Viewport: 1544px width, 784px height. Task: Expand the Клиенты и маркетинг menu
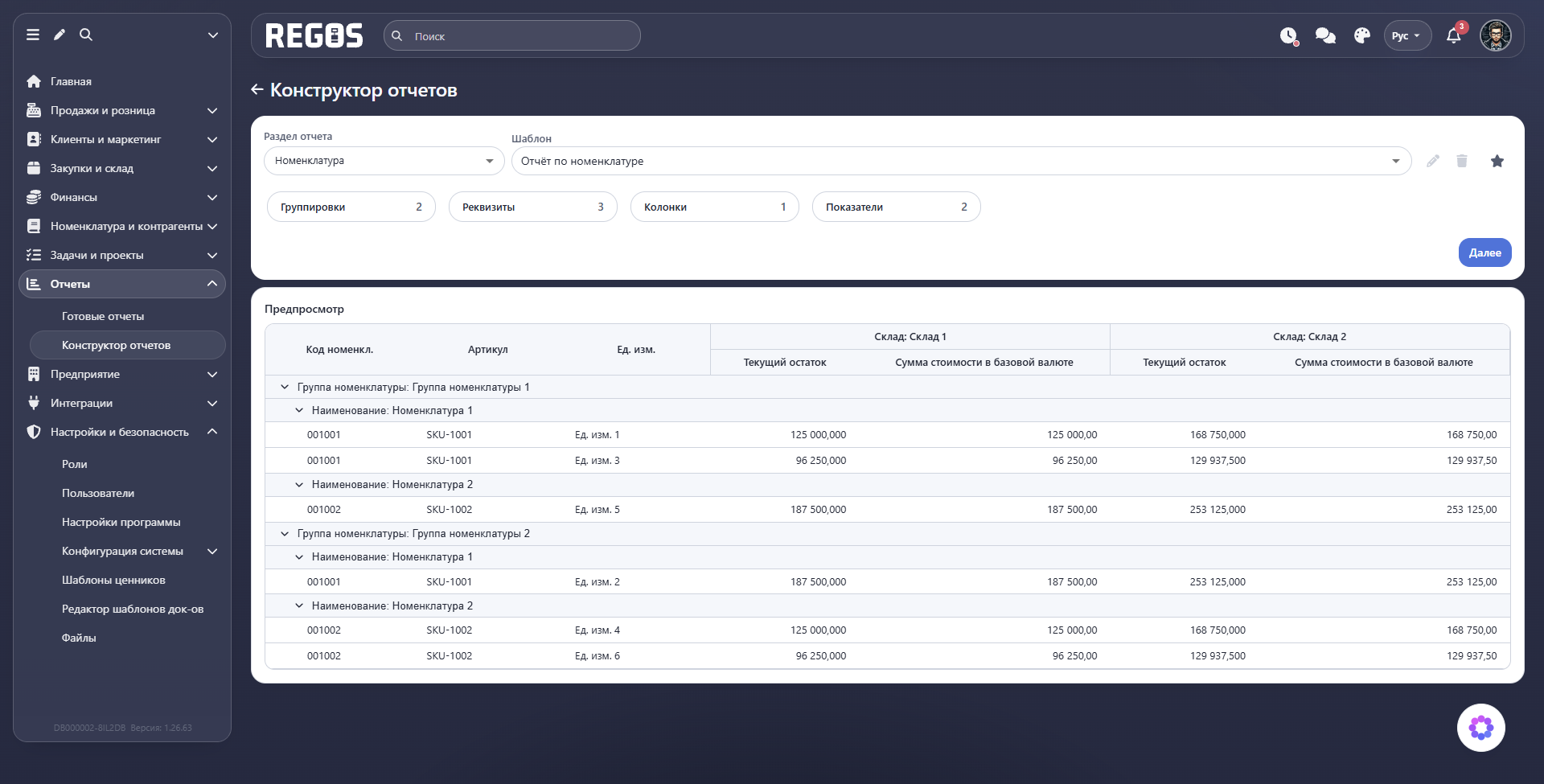pyautogui.click(x=122, y=139)
